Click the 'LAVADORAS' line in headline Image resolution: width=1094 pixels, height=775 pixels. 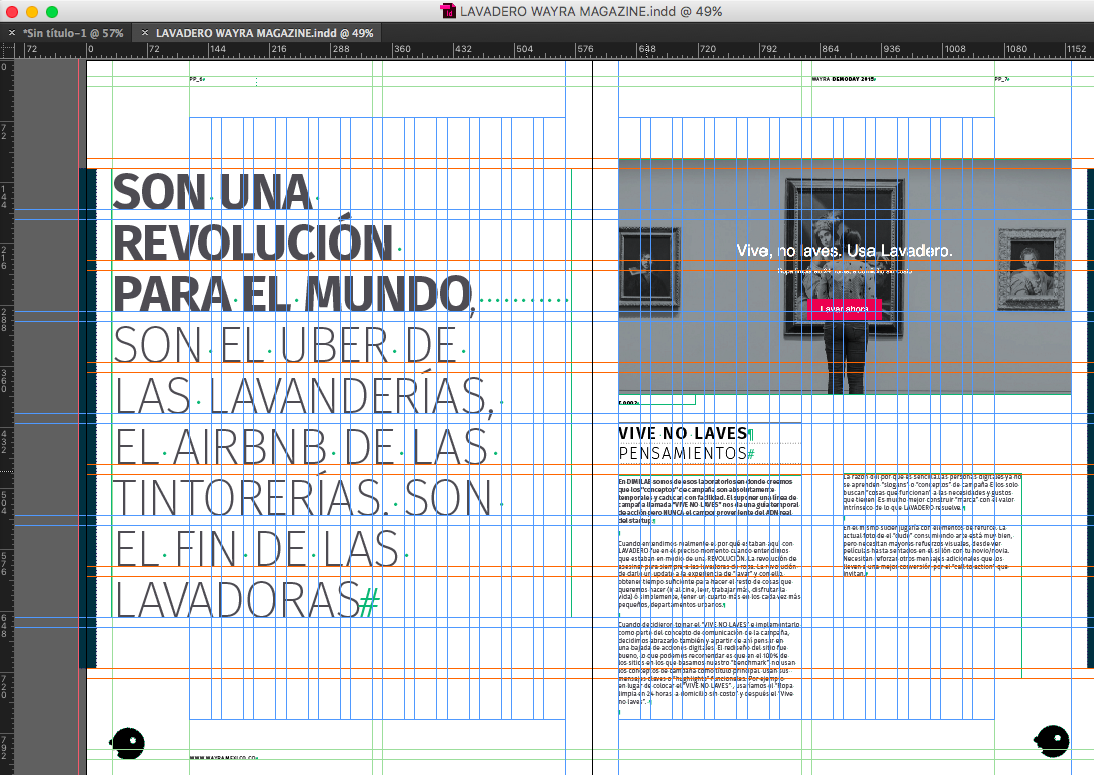click(x=237, y=600)
